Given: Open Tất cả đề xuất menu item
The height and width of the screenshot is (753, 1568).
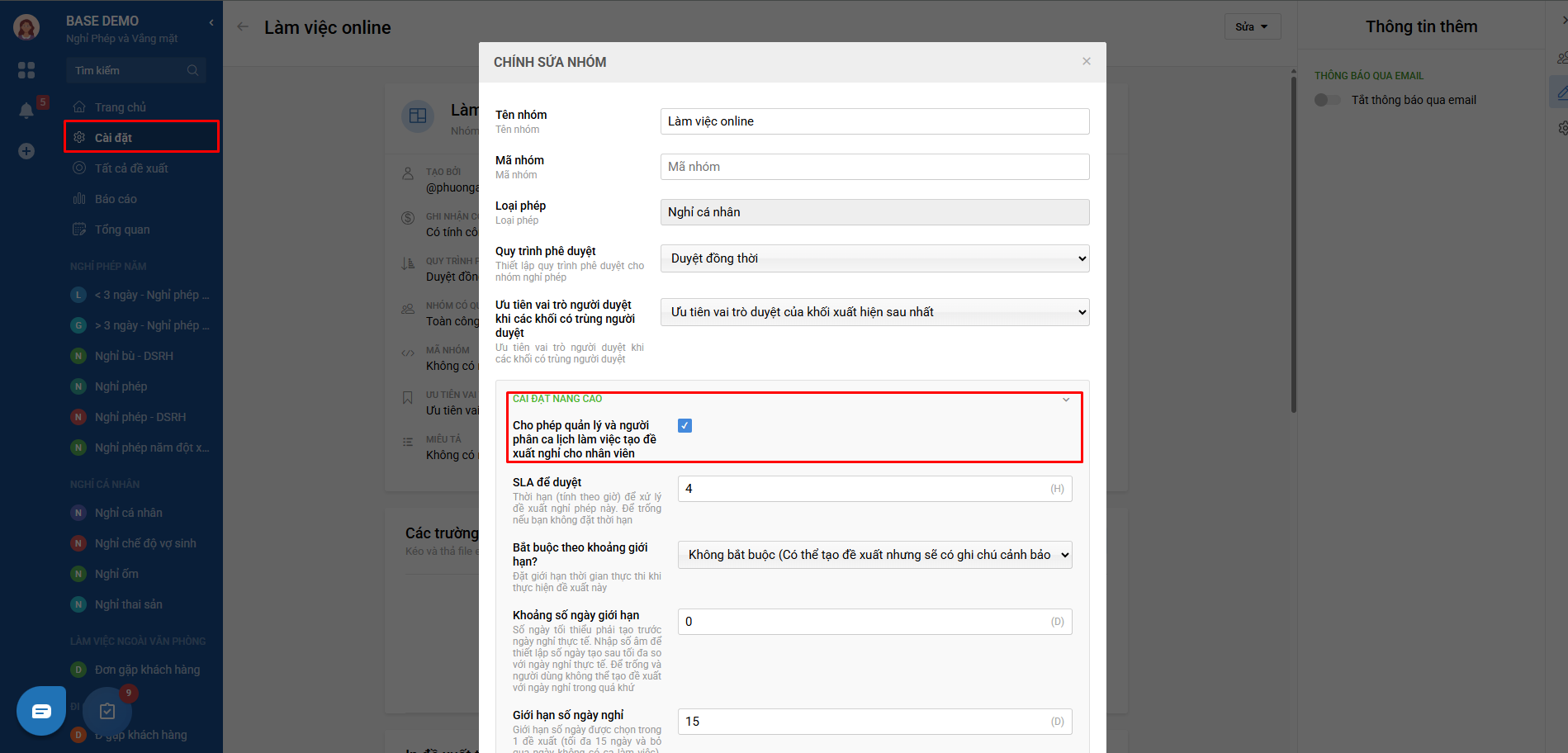Looking at the screenshot, I should point(131,168).
